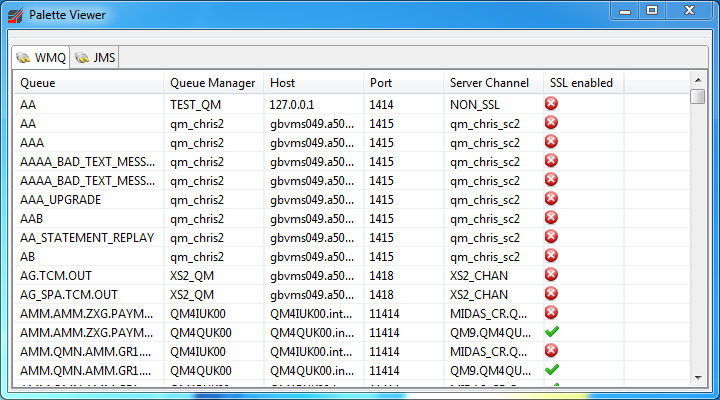The image size is (720, 400).
Task: Click the green SSL check for QM4QUK00 payment row
Action: (x=551, y=331)
